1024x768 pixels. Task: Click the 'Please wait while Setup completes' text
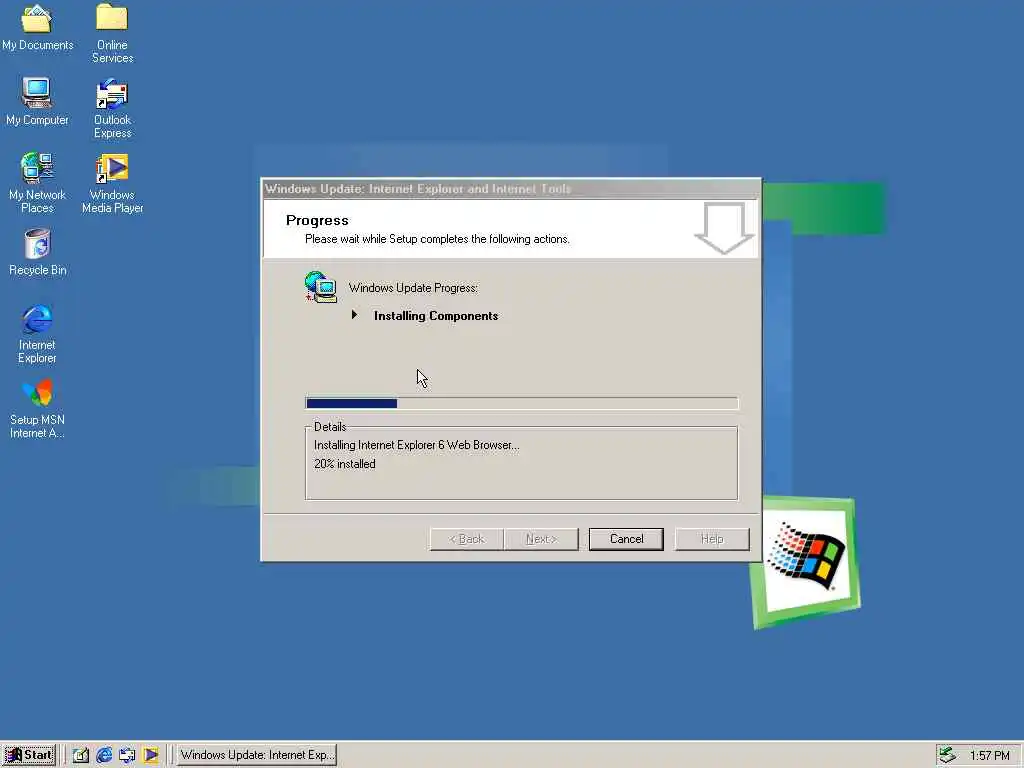438,239
